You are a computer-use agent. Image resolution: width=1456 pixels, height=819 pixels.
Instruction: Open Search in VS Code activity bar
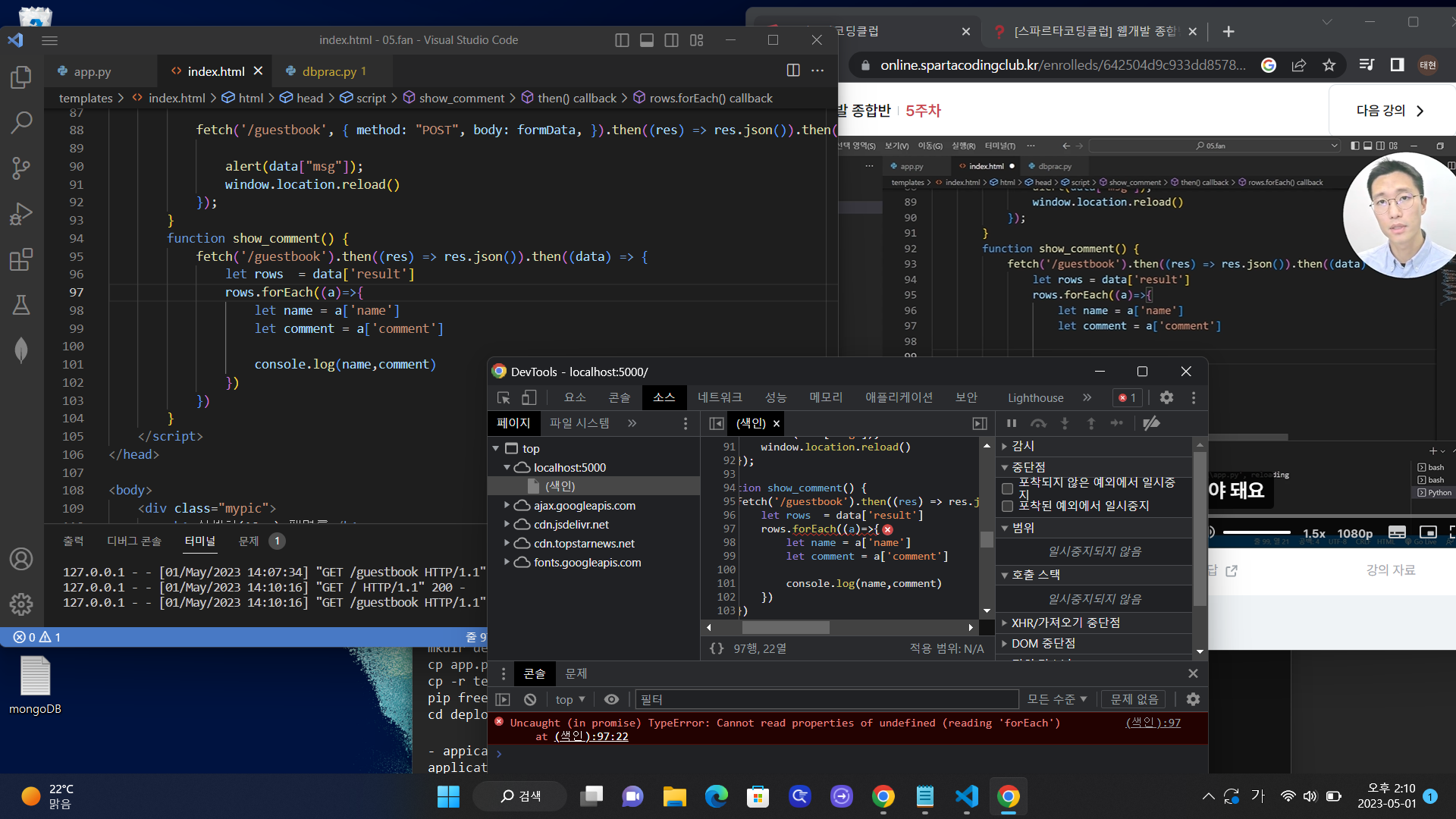coord(21,121)
